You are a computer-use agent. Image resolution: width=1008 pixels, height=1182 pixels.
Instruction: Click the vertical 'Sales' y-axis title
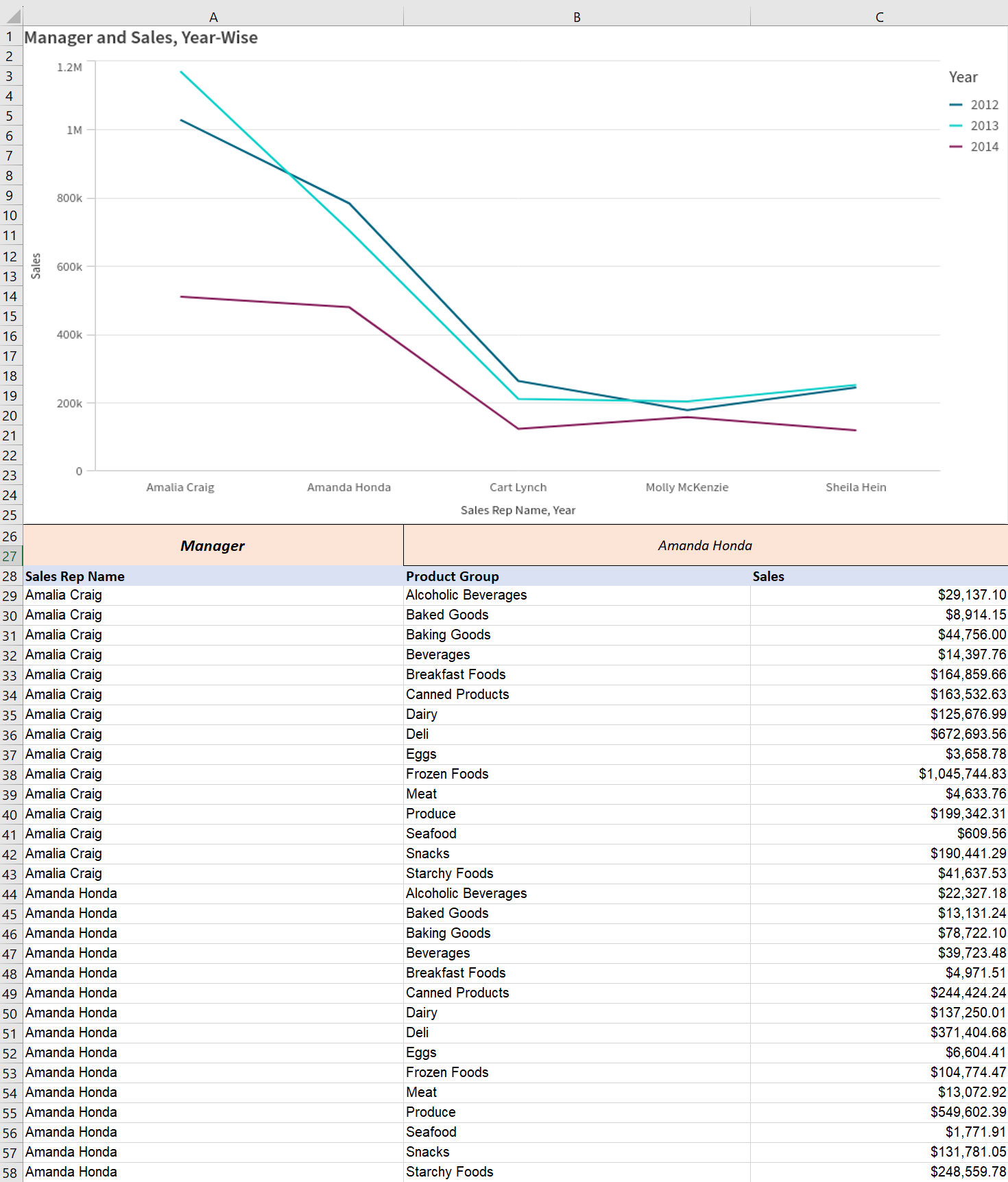[x=36, y=266]
